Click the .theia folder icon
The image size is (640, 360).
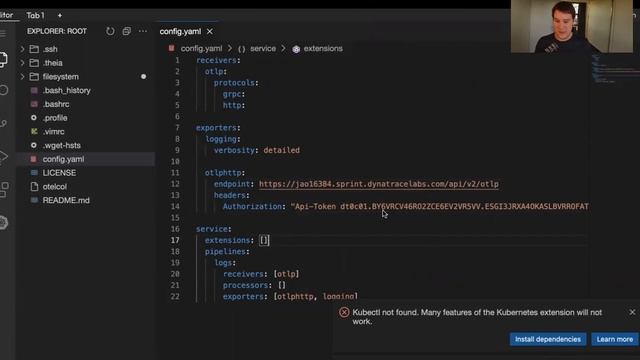pos(34,63)
